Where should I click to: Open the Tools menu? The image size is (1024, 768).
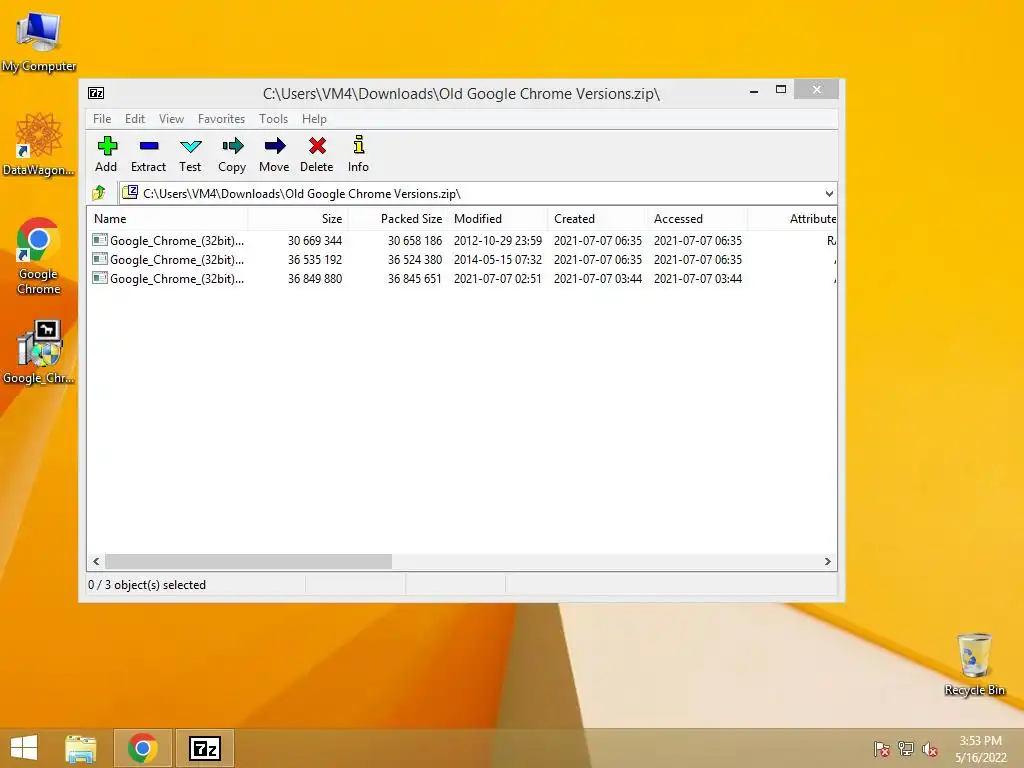coord(274,119)
